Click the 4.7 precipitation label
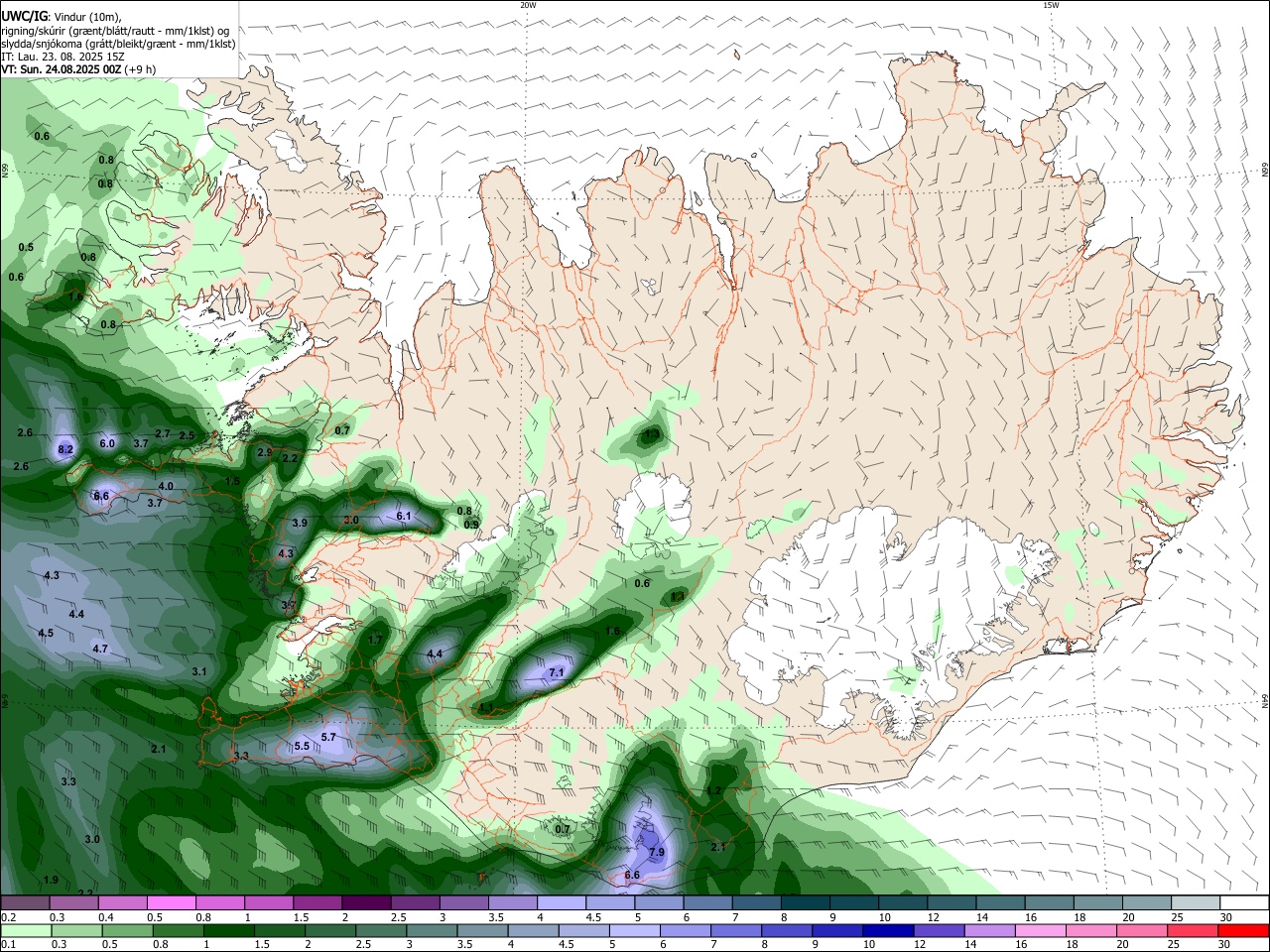 (x=100, y=649)
